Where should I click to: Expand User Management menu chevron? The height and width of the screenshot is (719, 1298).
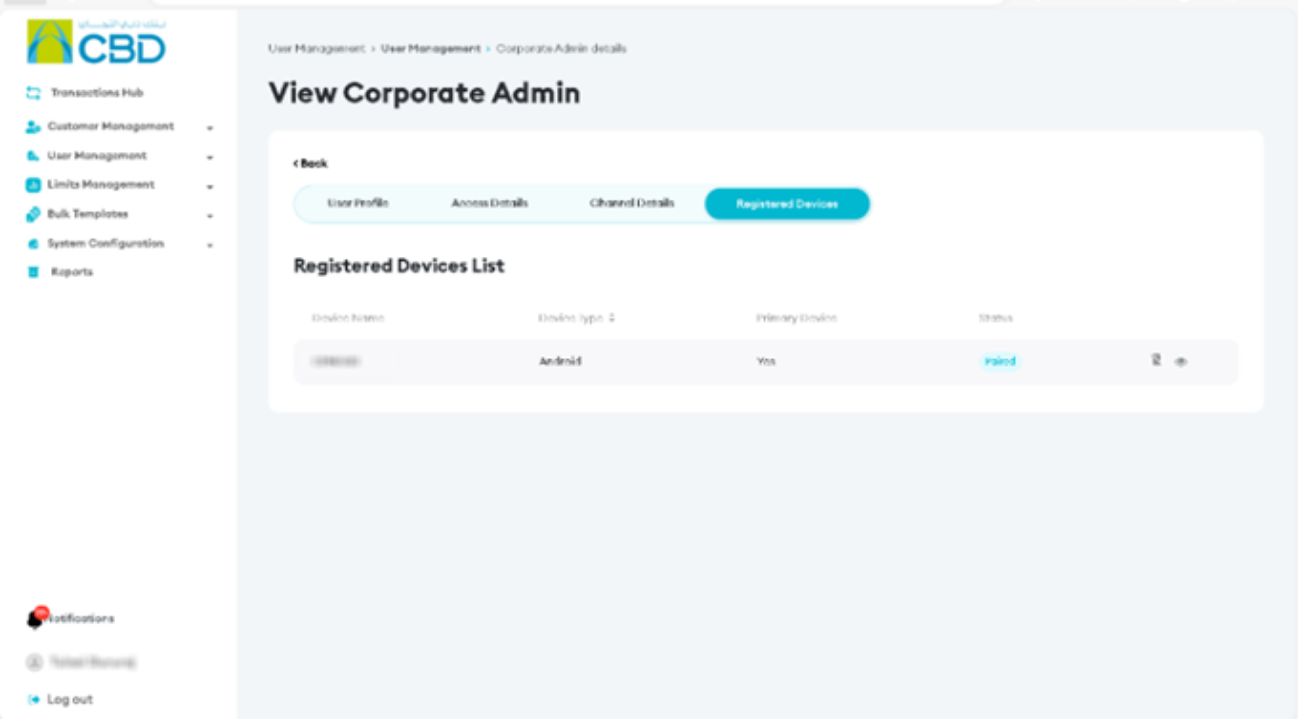click(210, 157)
